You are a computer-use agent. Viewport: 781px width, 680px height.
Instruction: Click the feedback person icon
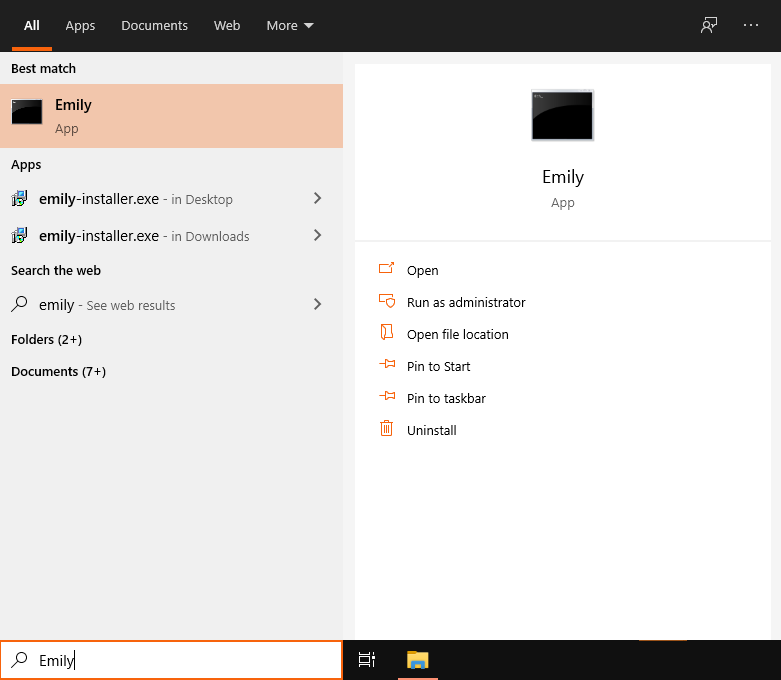click(709, 25)
